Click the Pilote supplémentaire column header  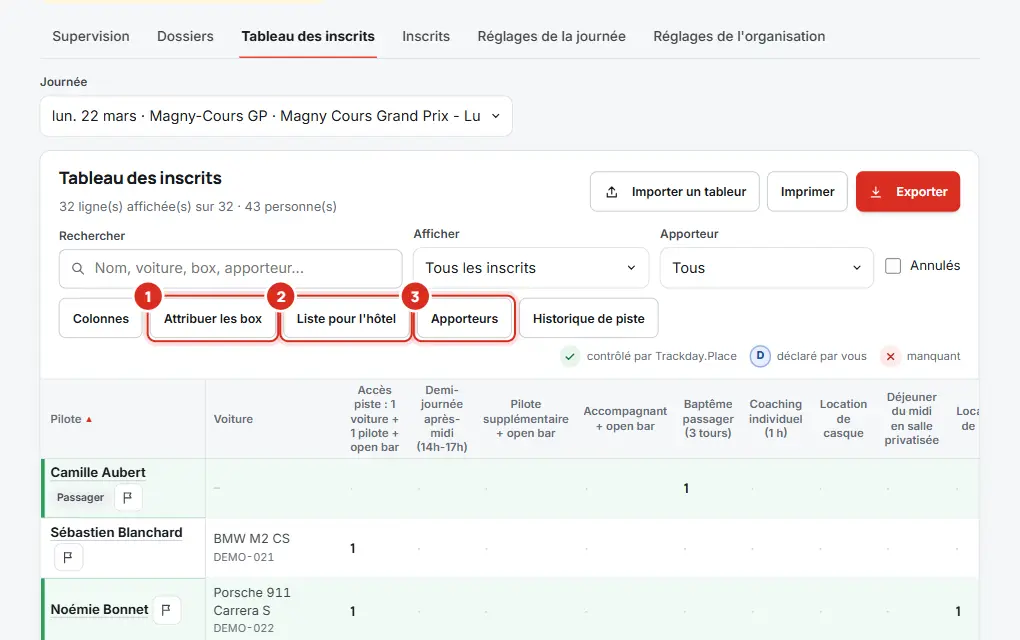[526, 419]
